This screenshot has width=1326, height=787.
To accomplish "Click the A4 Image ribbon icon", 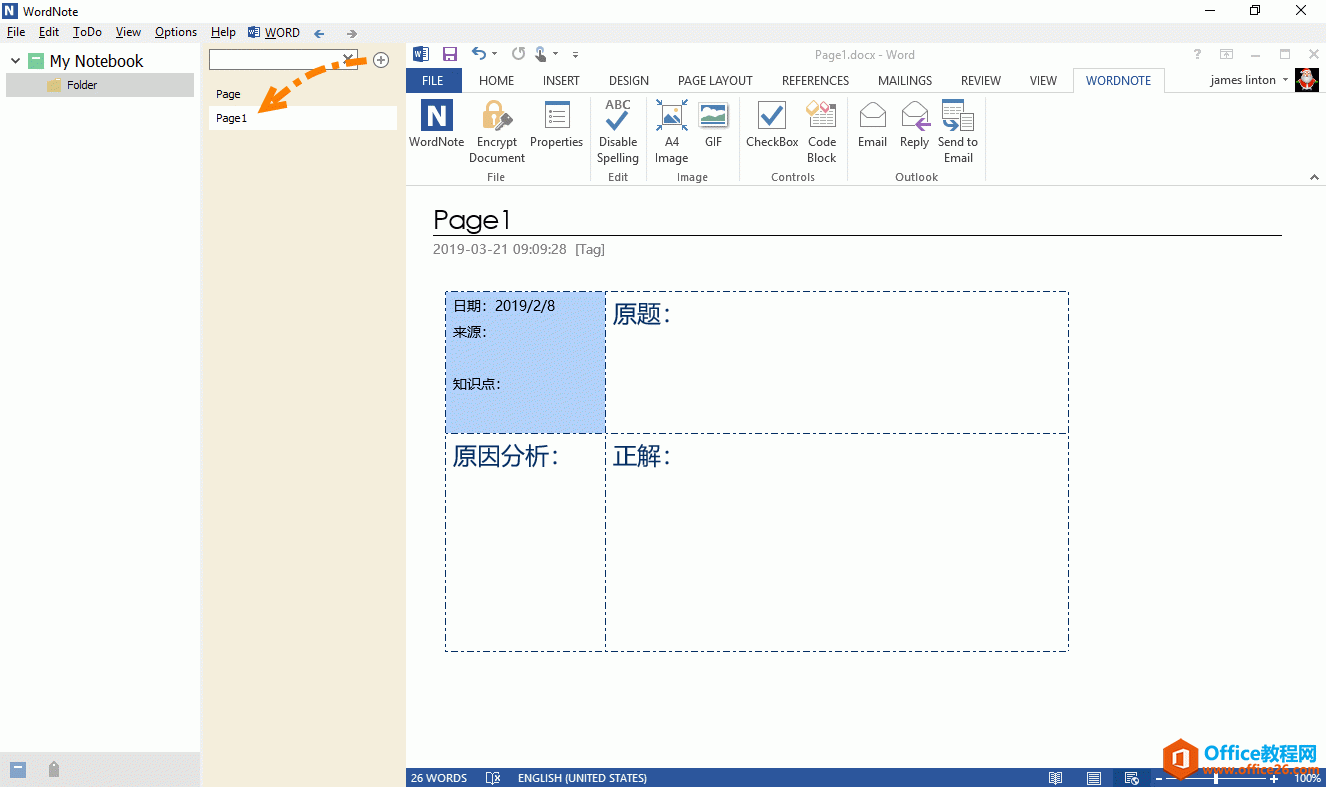I will tap(671, 117).
